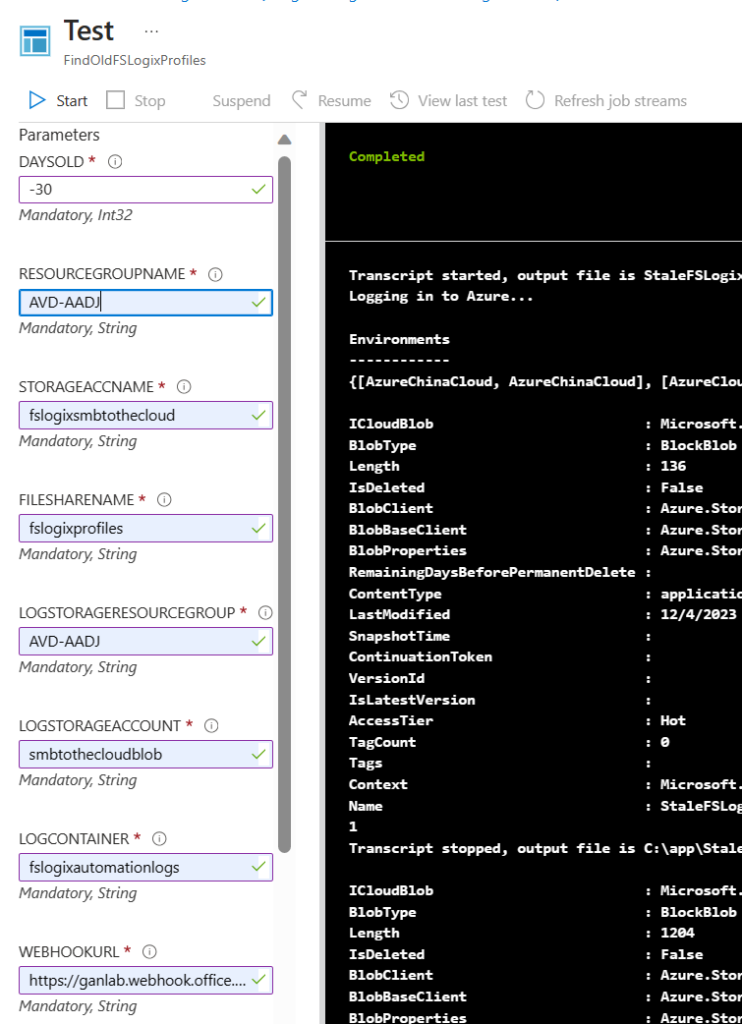Click the runbook icon next to Test
The width and height of the screenshot is (742, 1024).
[x=36, y=42]
